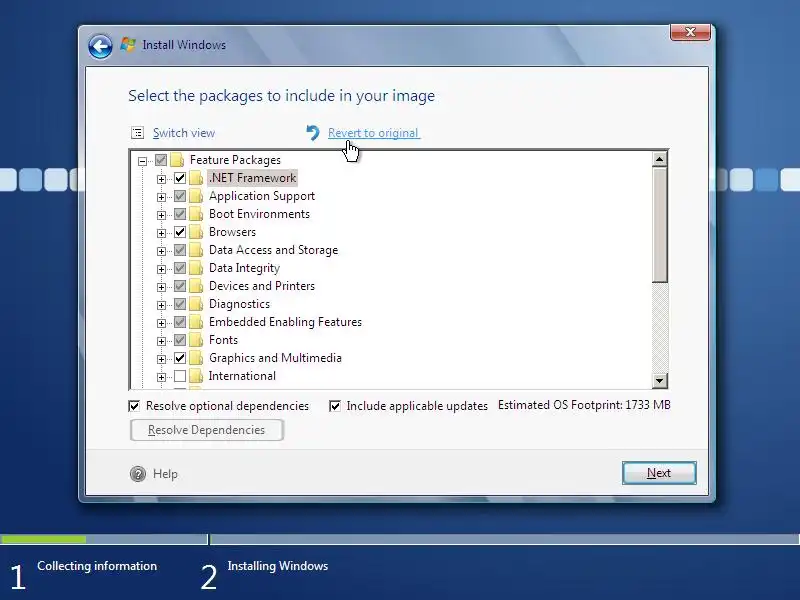Click the Application Support folder icon

click(196, 196)
